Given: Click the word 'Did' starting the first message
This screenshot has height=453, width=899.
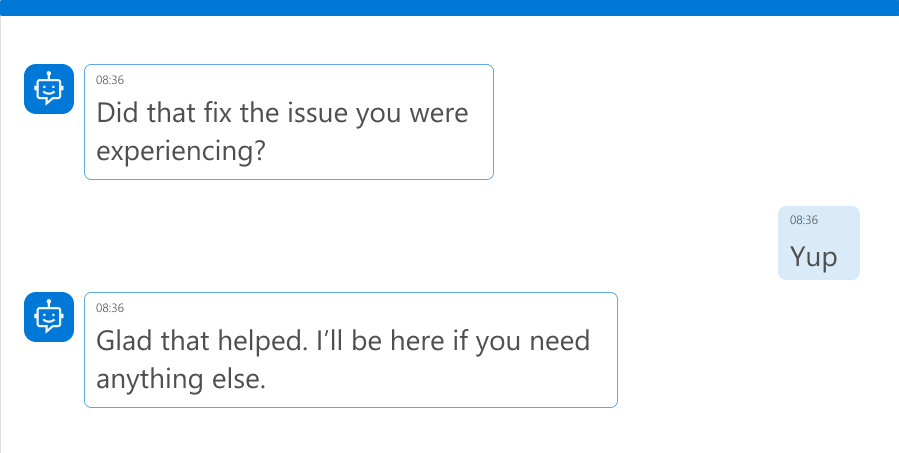Looking at the screenshot, I should pyautogui.click(x=117, y=113).
